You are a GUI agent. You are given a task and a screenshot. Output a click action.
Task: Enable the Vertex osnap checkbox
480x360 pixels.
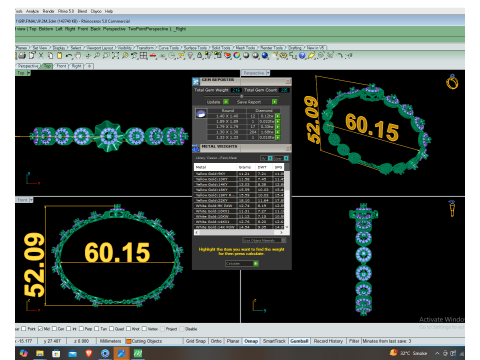[x=144, y=329]
